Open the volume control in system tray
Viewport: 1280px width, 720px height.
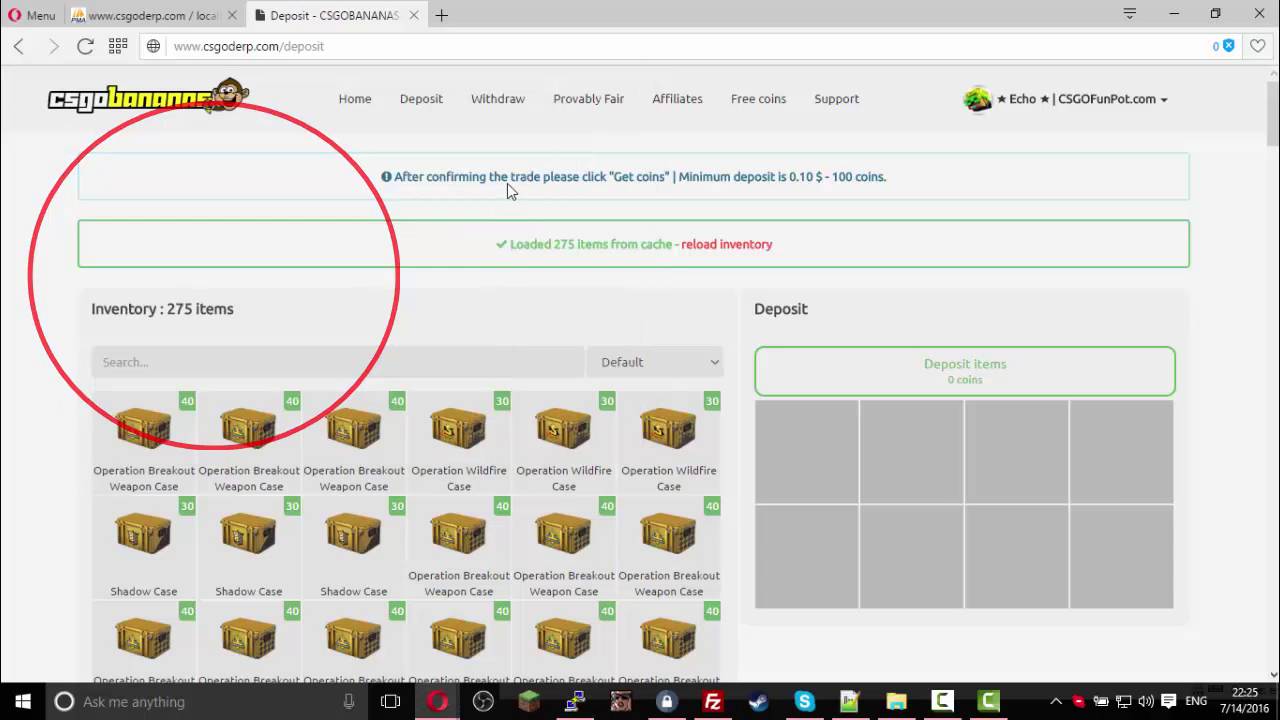1145,701
